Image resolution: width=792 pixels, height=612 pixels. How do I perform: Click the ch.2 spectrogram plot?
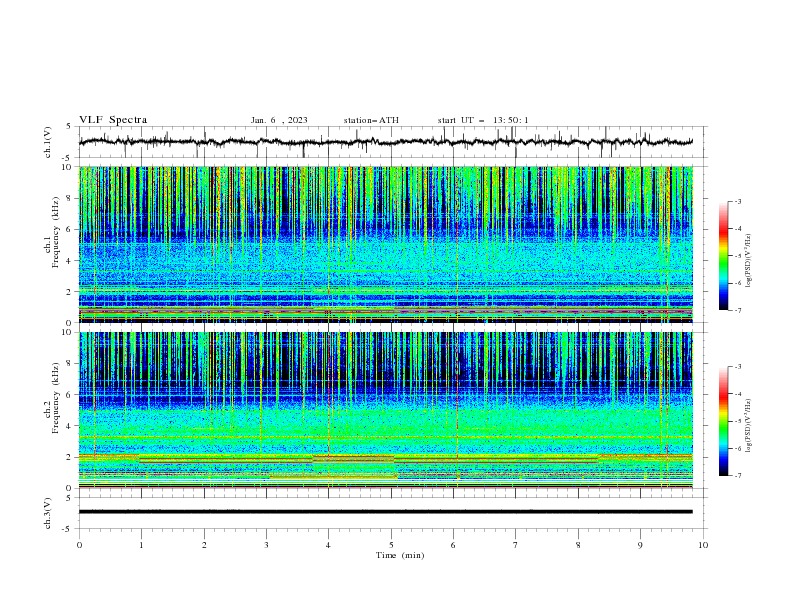[x=386, y=410]
